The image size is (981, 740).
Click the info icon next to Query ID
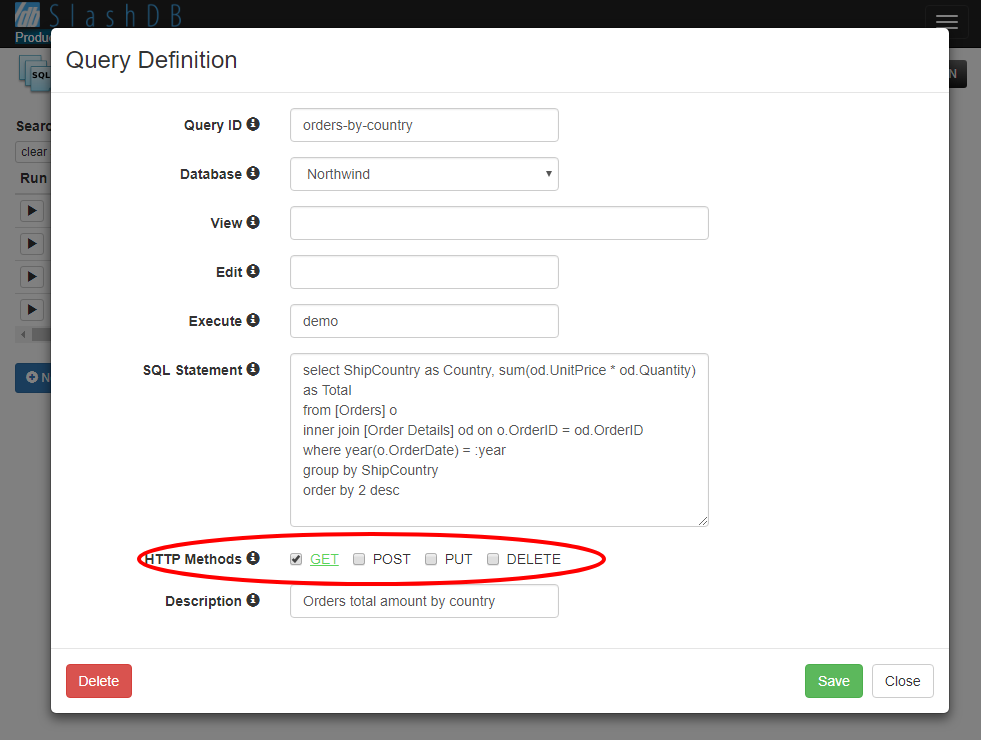tap(253, 124)
